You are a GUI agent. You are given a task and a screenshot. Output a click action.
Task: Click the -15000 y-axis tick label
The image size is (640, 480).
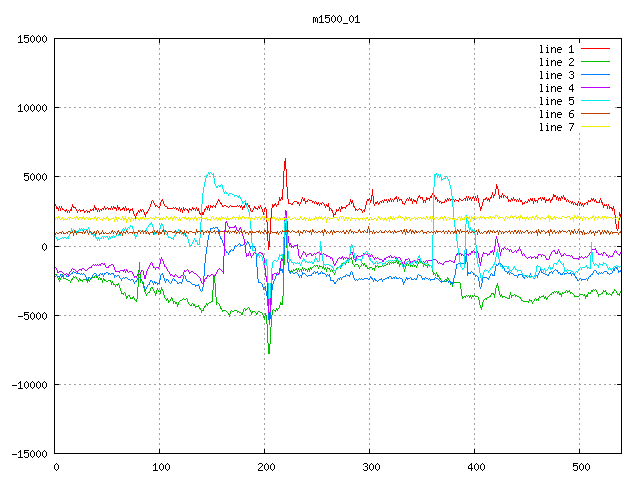click(x=29, y=453)
